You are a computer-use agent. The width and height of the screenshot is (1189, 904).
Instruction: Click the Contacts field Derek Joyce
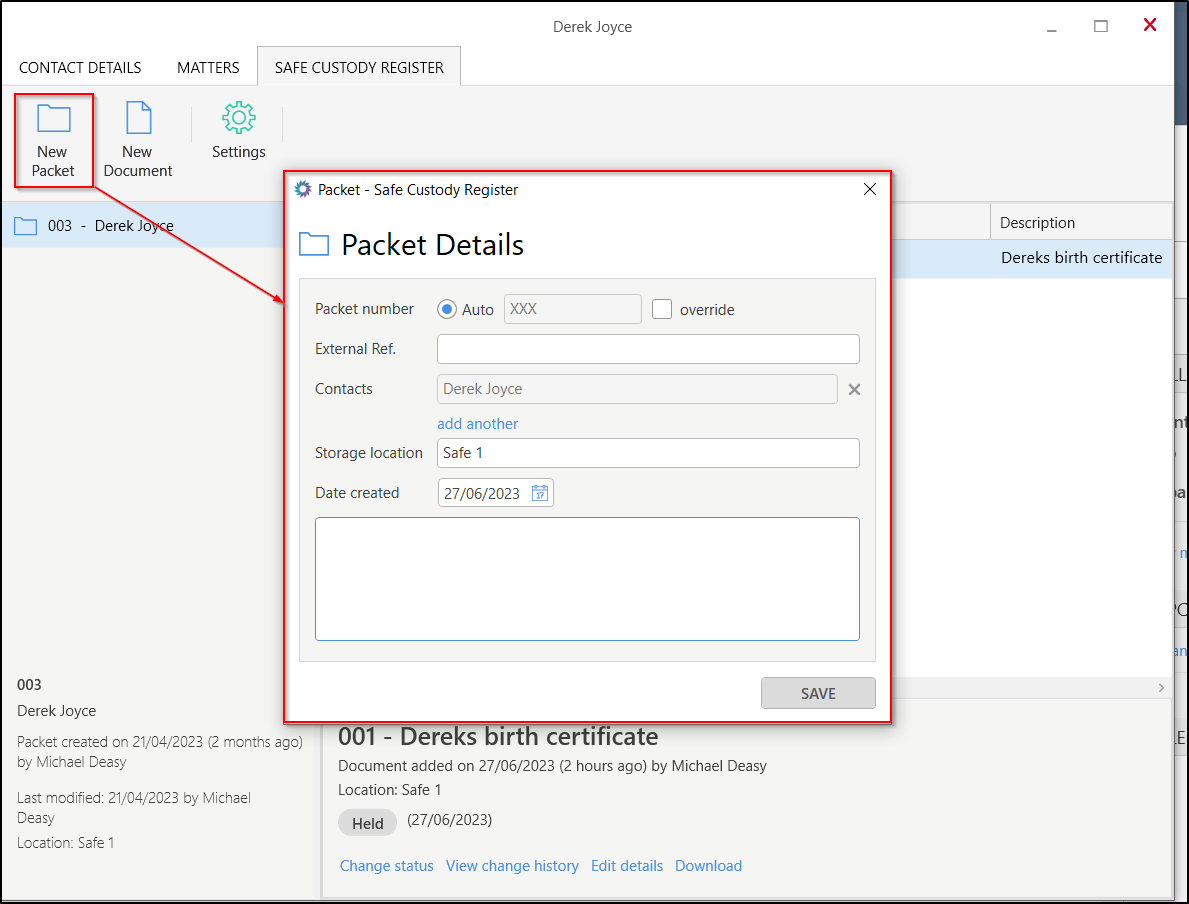637,389
